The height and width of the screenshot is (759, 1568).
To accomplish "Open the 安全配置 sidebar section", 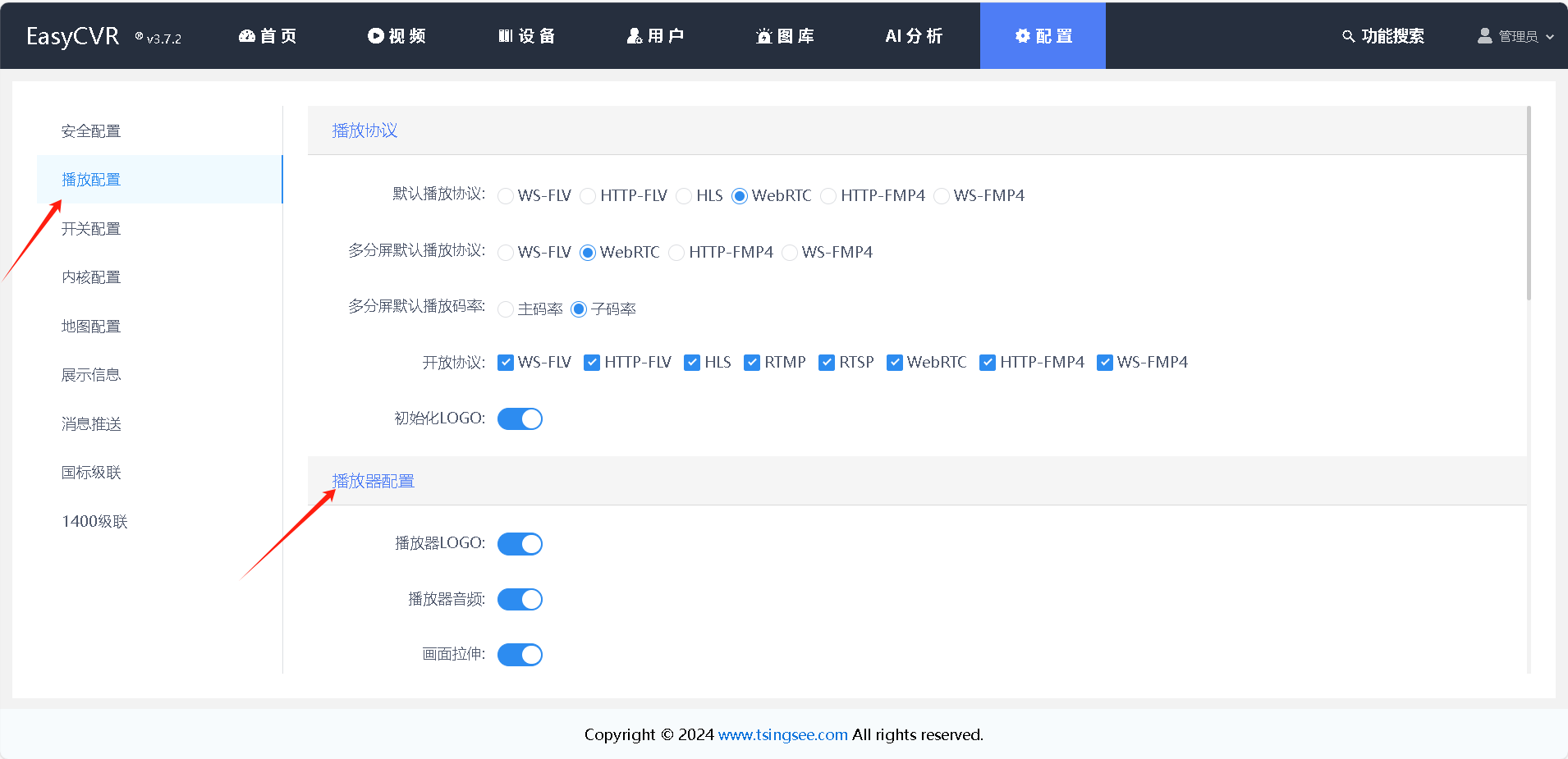I will click(x=91, y=130).
